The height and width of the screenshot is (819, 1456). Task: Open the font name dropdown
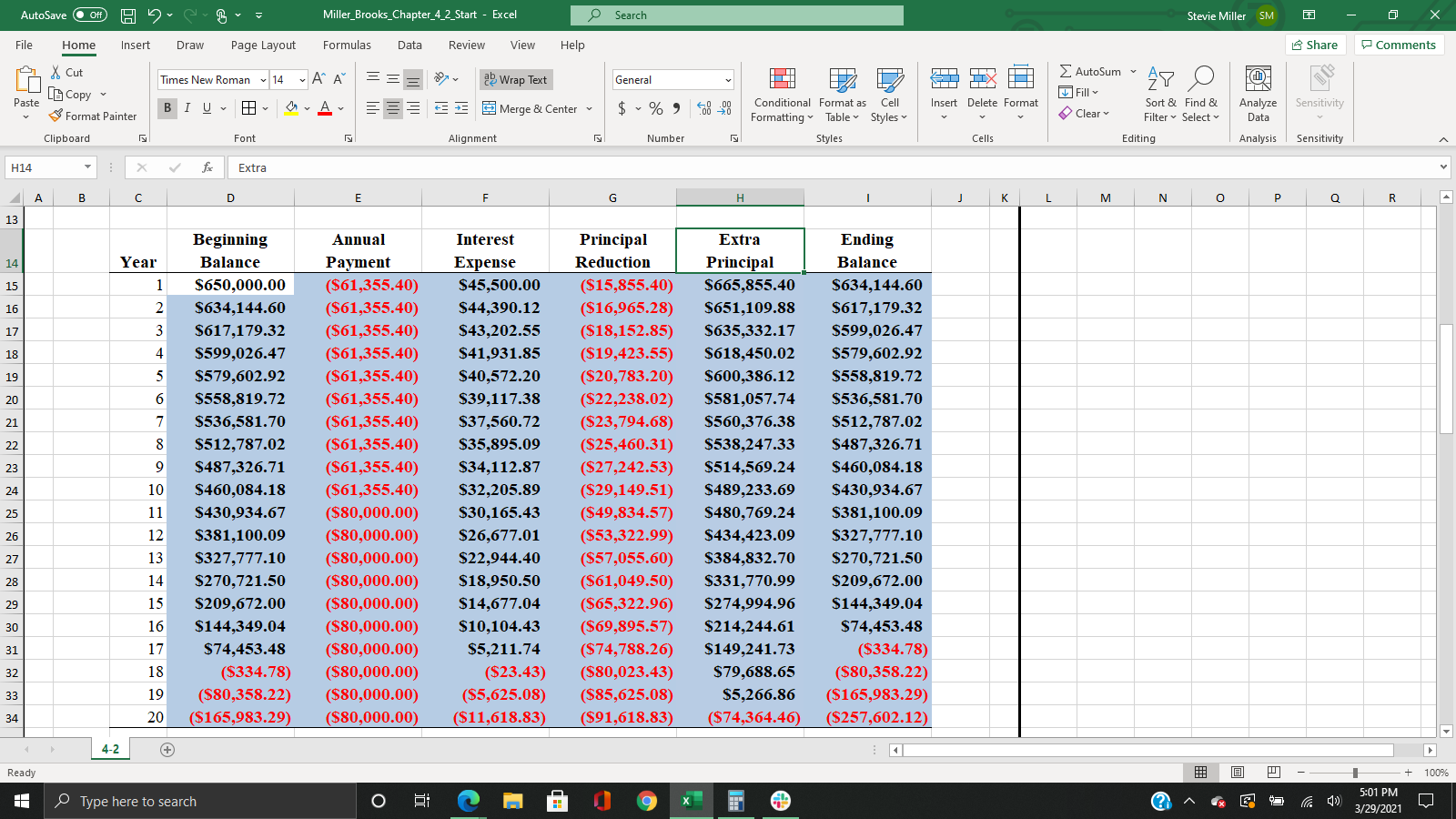(x=263, y=80)
